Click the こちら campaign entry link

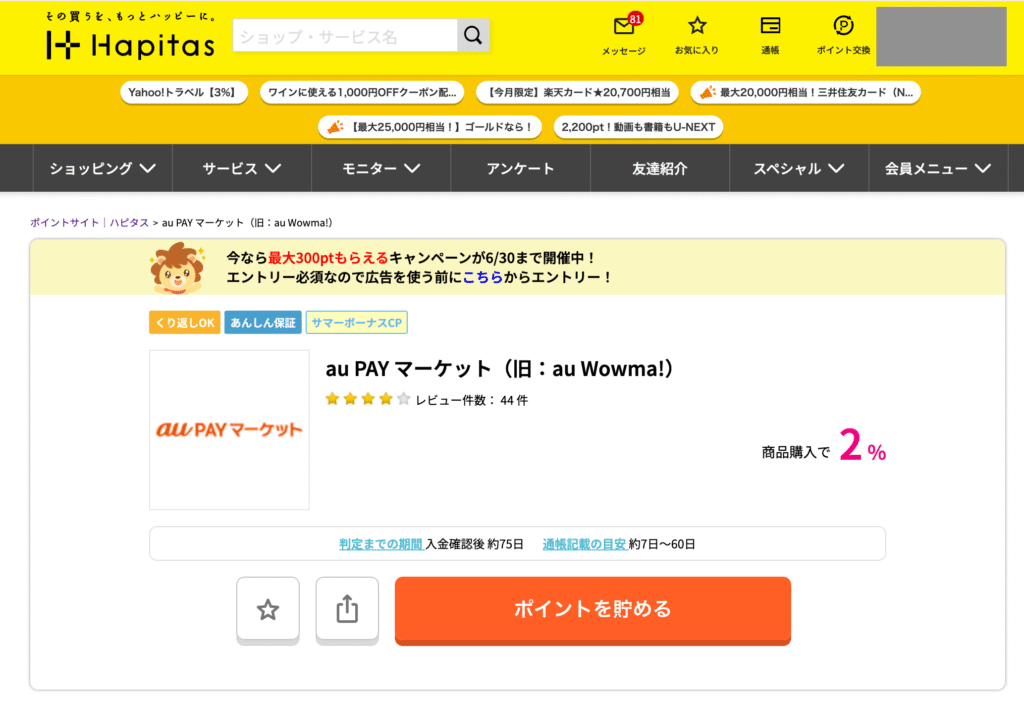point(483,277)
